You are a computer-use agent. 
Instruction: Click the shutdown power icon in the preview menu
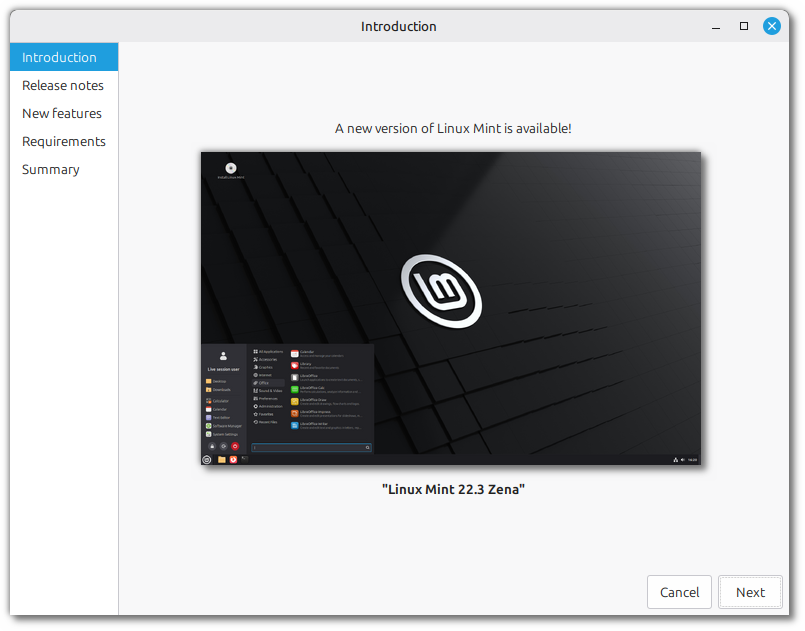(x=236, y=446)
